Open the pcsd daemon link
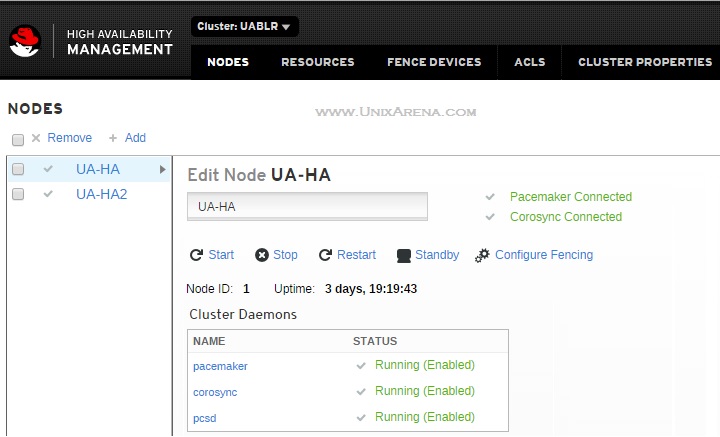The height and width of the screenshot is (437, 720). click(204, 419)
